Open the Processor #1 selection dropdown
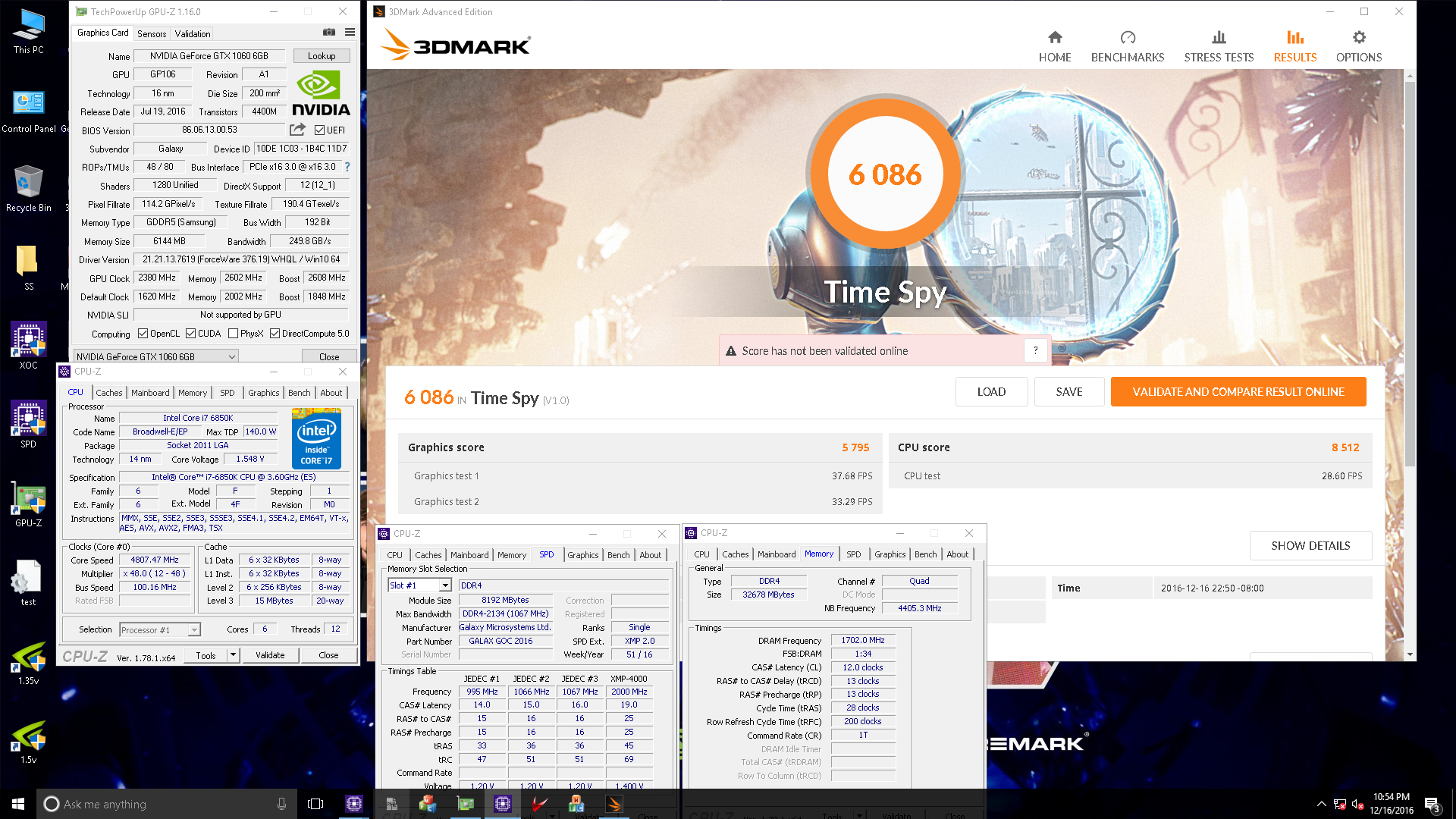Screen dimensions: 1456x819 point(160,629)
